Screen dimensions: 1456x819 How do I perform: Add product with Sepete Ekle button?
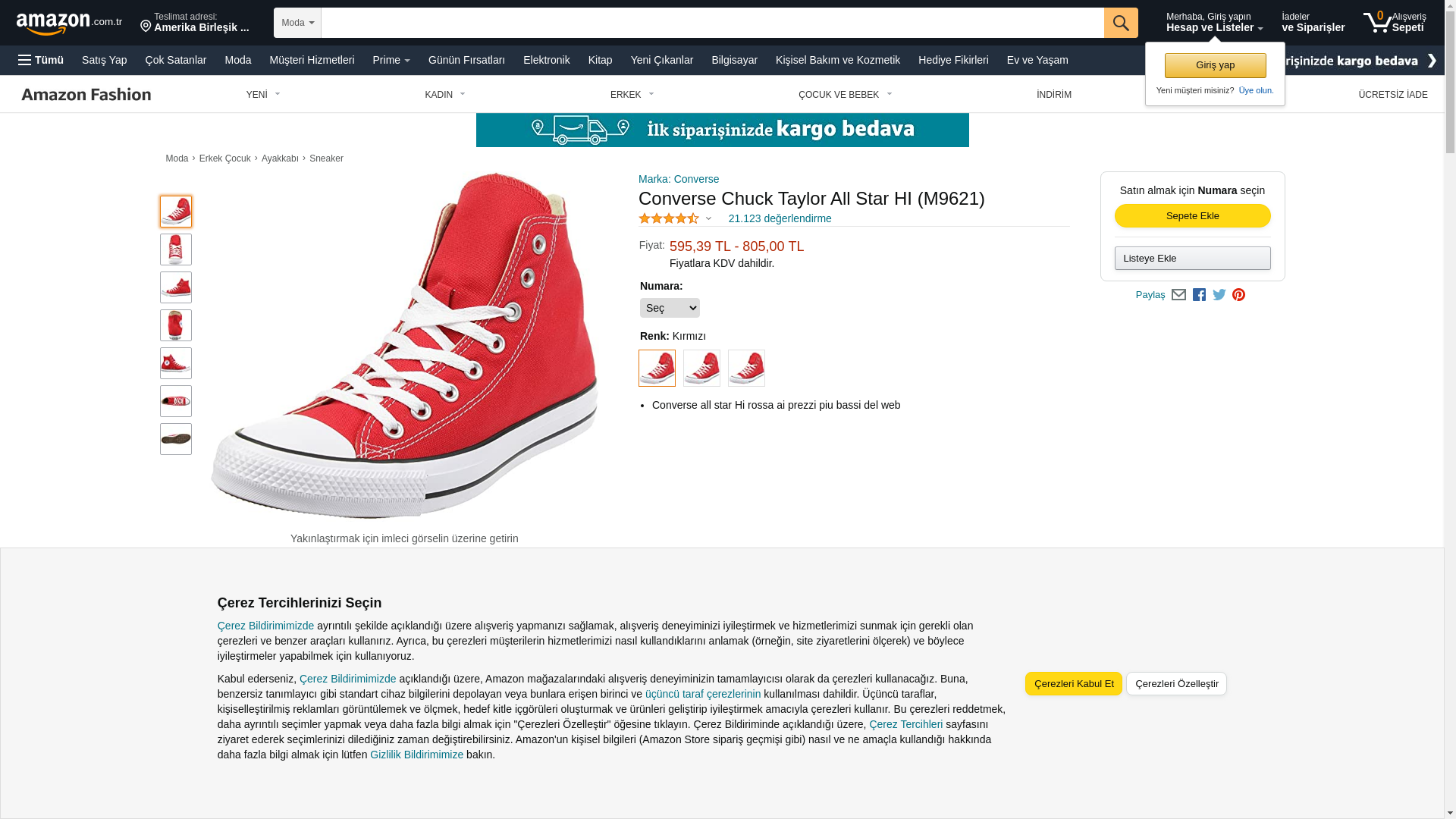coord(1192,216)
